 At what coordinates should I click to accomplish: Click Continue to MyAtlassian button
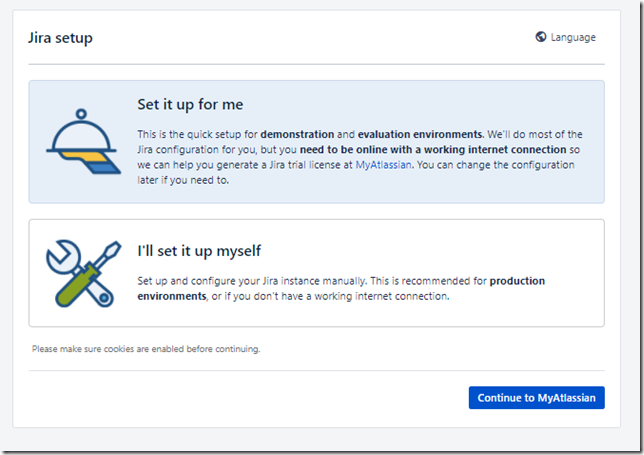click(x=536, y=398)
